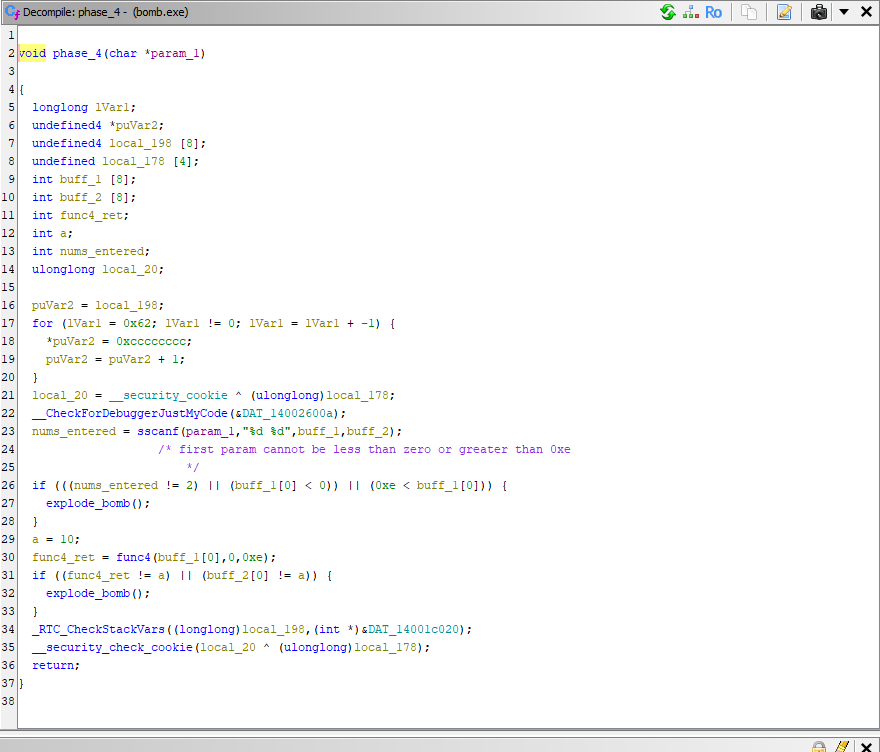Close the bottom panel with its X
Image resolution: width=880 pixels, height=752 pixels.
[866, 746]
